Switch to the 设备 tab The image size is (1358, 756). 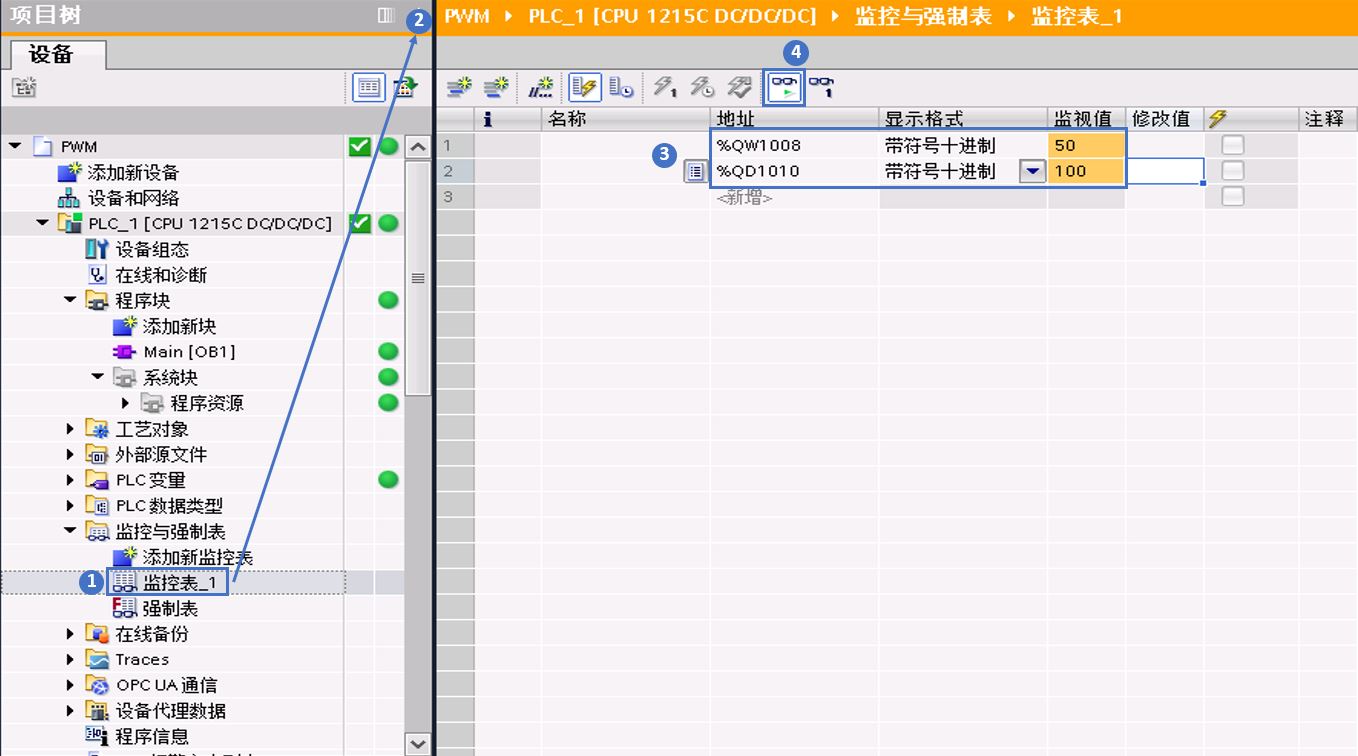click(x=52, y=54)
